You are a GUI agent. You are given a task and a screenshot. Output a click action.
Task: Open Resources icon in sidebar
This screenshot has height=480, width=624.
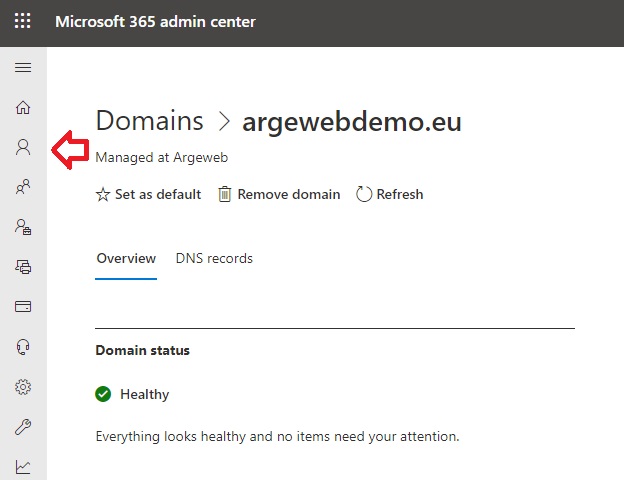click(x=23, y=267)
